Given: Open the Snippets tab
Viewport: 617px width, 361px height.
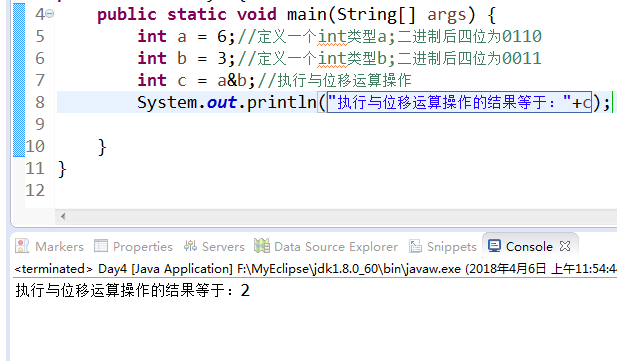Looking at the screenshot, I should pos(443,246).
